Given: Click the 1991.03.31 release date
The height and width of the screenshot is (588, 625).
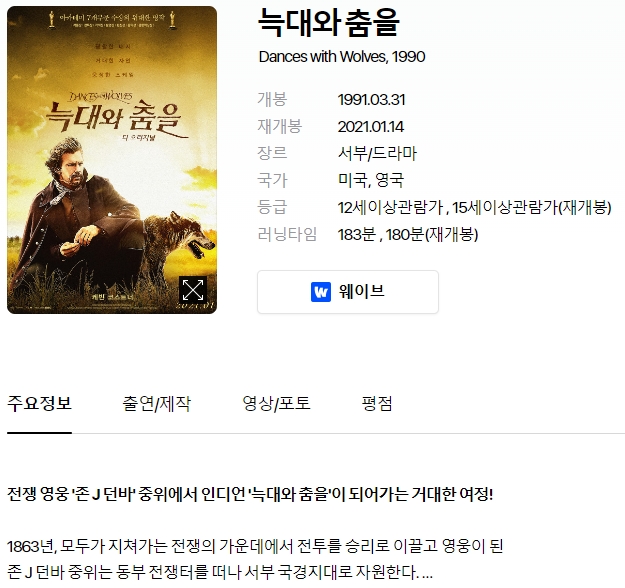Looking at the screenshot, I should pos(371,100).
